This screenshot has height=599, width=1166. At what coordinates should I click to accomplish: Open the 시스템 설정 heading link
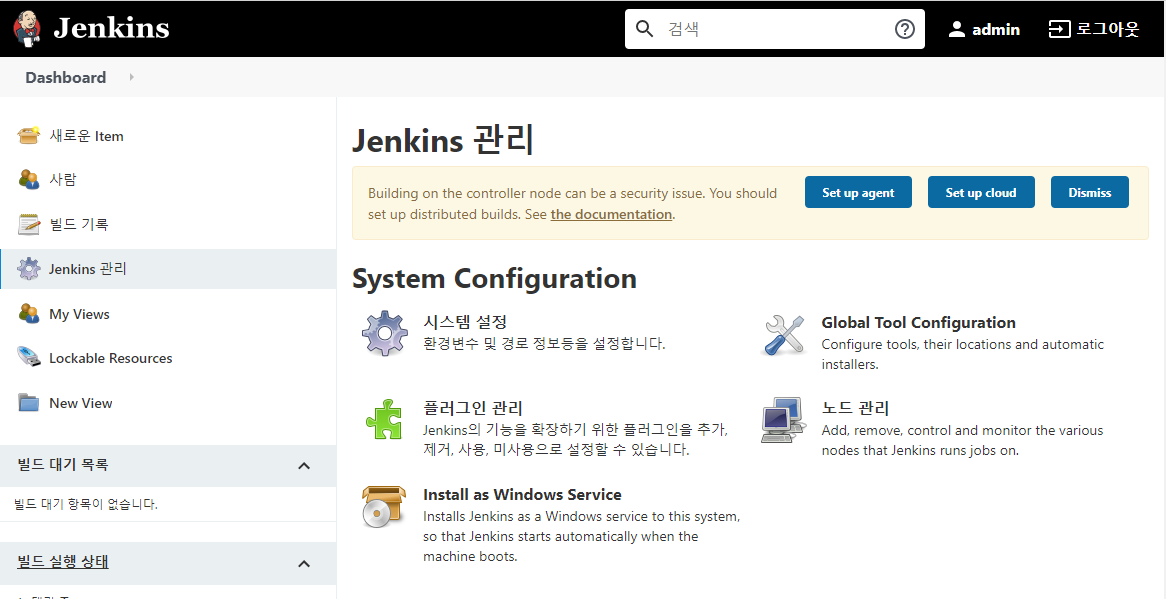[465, 322]
